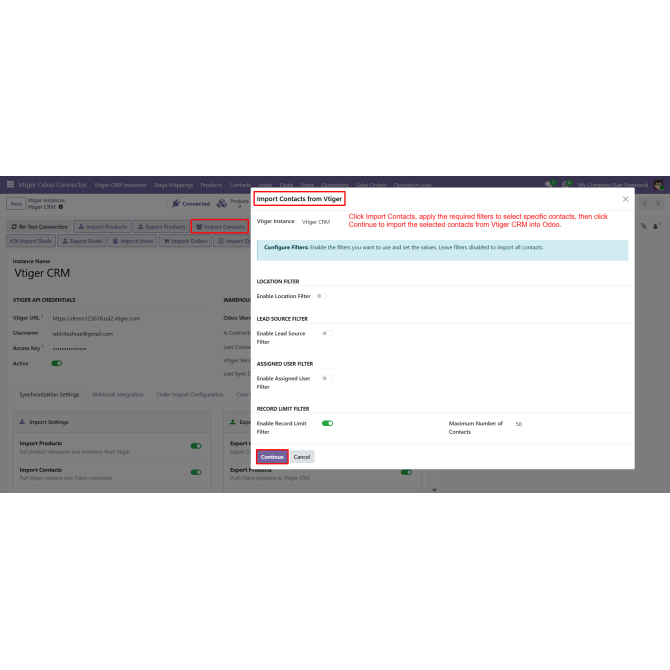
Task: Toggle Import Contacts setting switch
Action: click(x=196, y=472)
